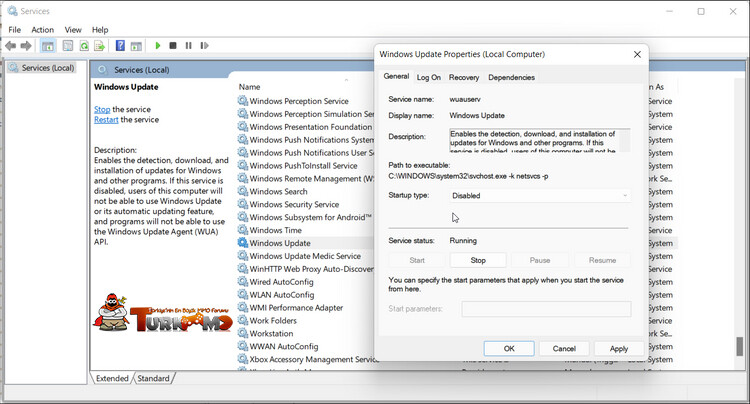This screenshot has height=404, width=750.
Task: Click the Name column header
Action: (x=250, y=87)
